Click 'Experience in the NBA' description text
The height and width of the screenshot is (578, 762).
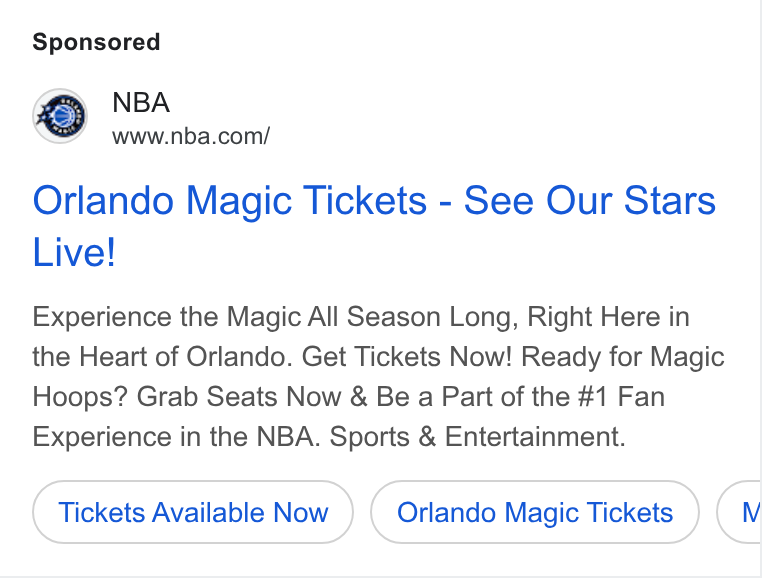coord(176,437)
